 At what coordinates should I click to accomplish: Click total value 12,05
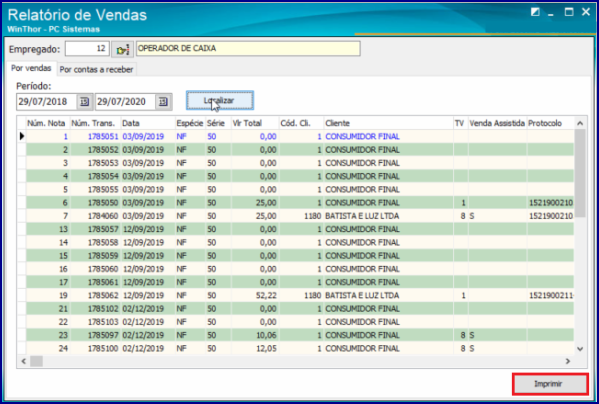point(266,348)
